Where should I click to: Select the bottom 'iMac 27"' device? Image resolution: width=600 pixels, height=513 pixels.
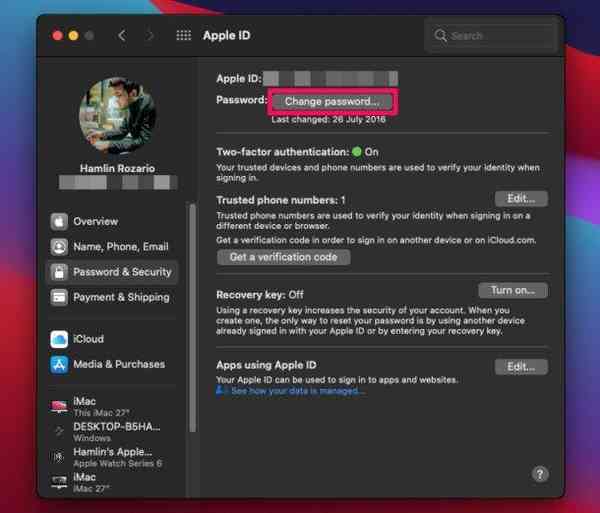click(112, 482)
